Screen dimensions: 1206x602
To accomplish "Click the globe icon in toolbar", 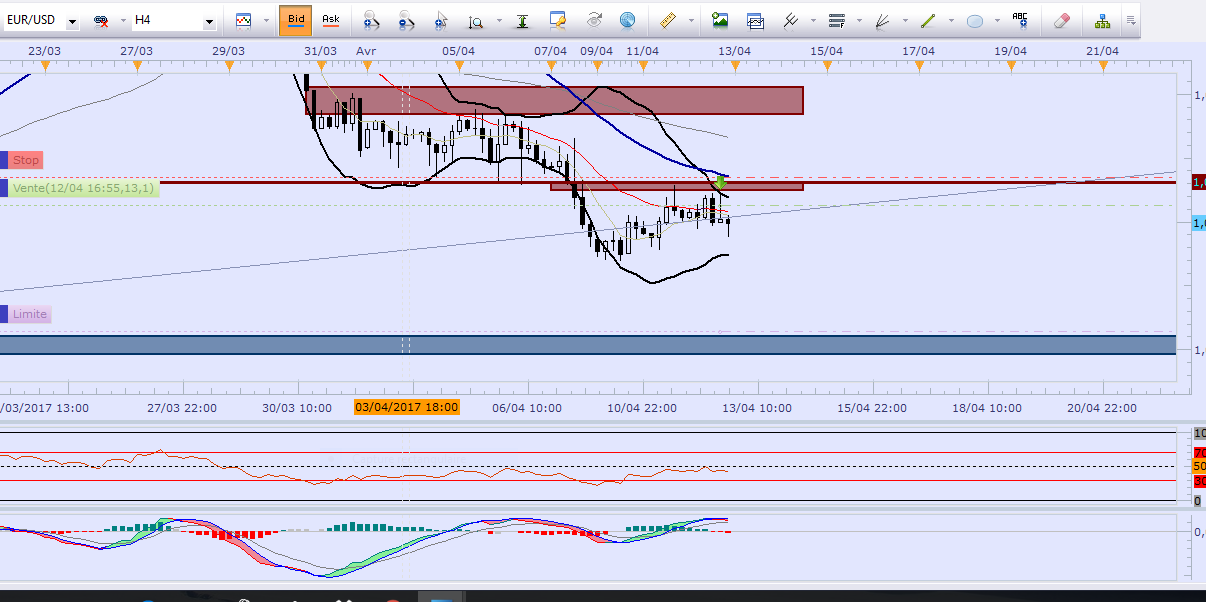I will pos(627,20).
